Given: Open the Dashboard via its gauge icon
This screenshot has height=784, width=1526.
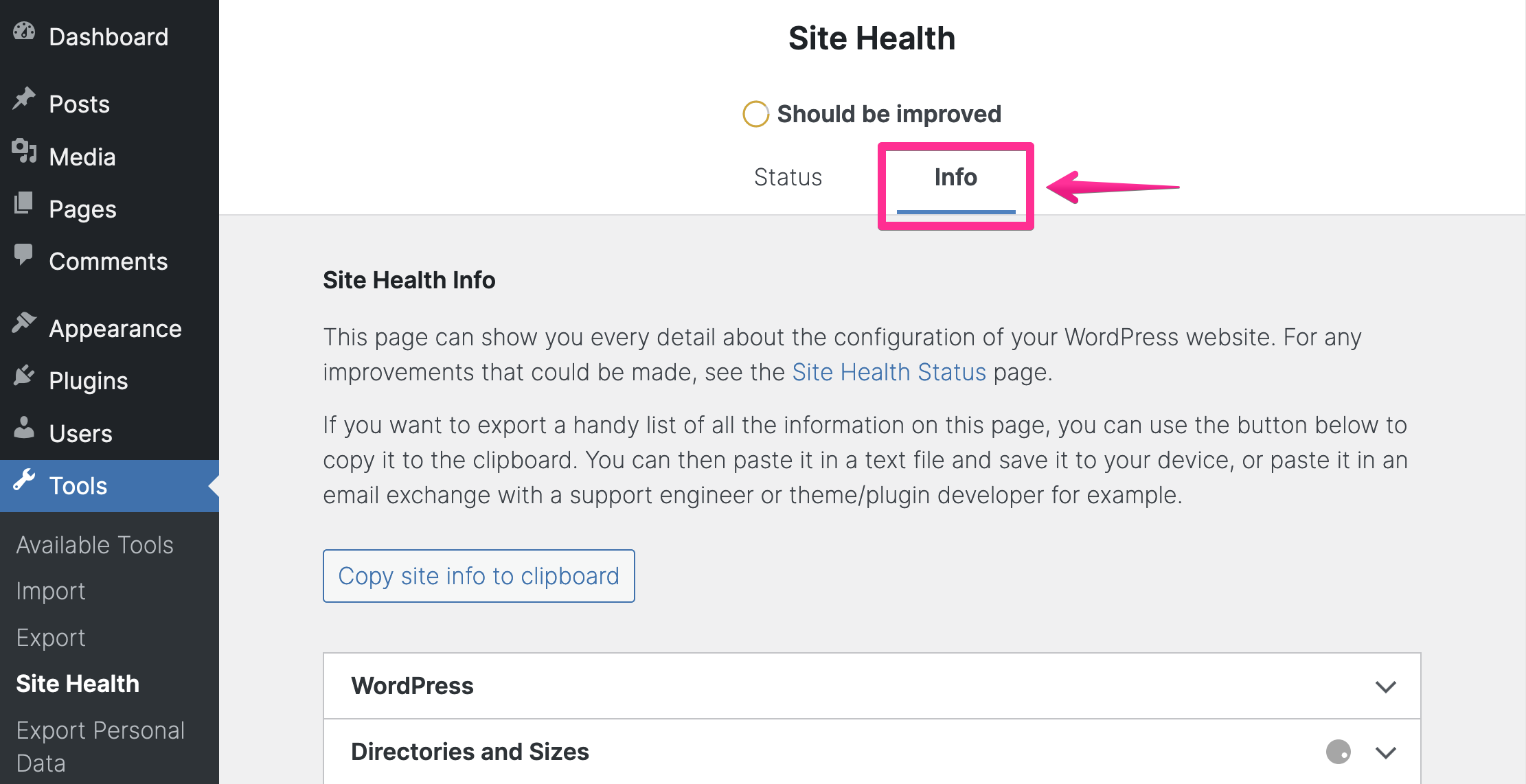Looking at the screenshot, I should pyautogui.click(x=24, y=31).
